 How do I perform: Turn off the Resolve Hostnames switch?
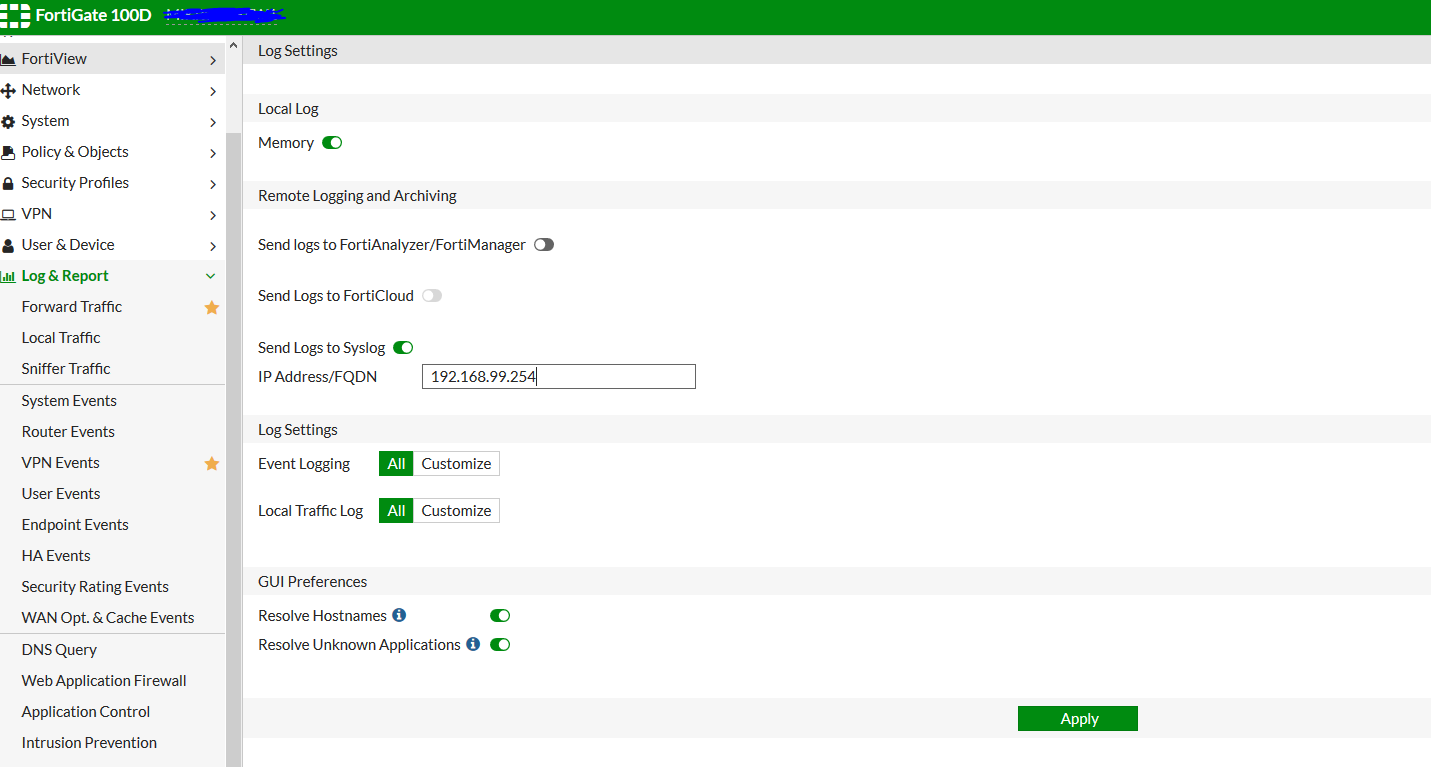pyautogui.click(x=500, y=616)
